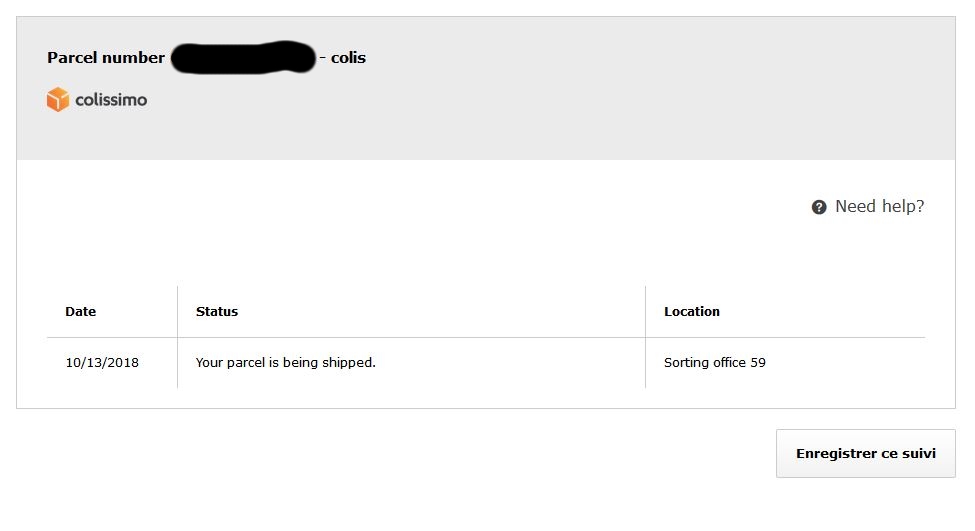Click the word 'suivi' on the button

coord(918,453)
